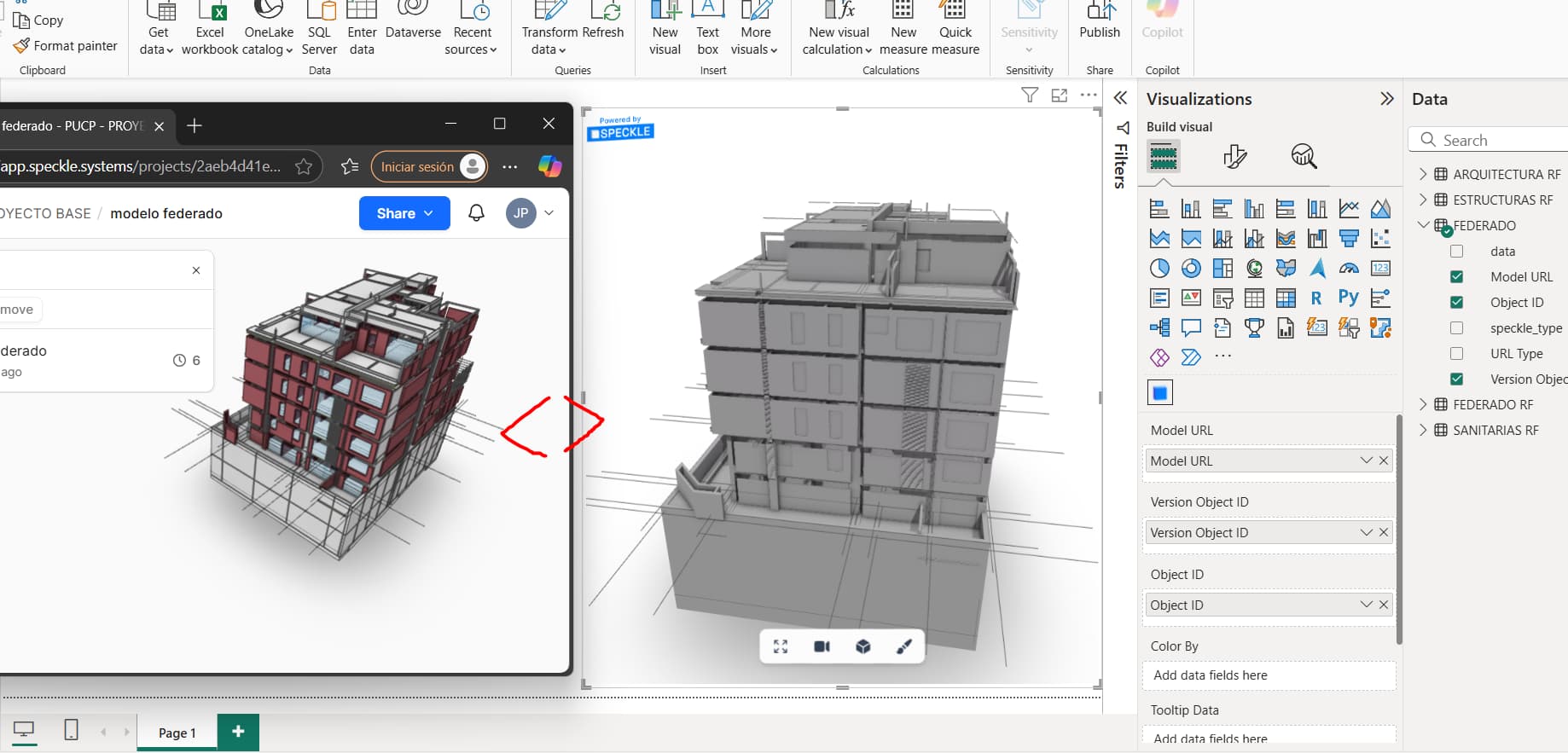
Task: Pick the line chart visual
Action: coord(1349,208)
